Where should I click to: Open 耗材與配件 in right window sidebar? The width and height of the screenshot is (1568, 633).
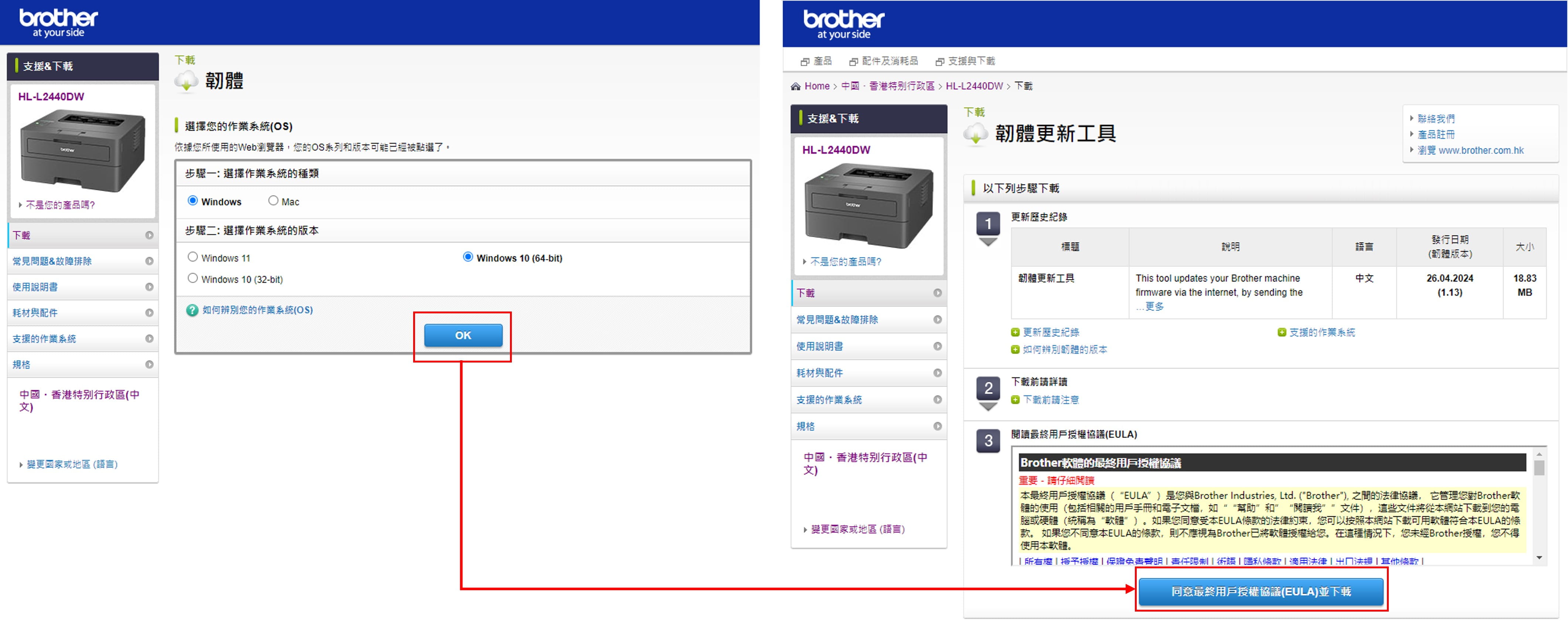click(868, 373)
